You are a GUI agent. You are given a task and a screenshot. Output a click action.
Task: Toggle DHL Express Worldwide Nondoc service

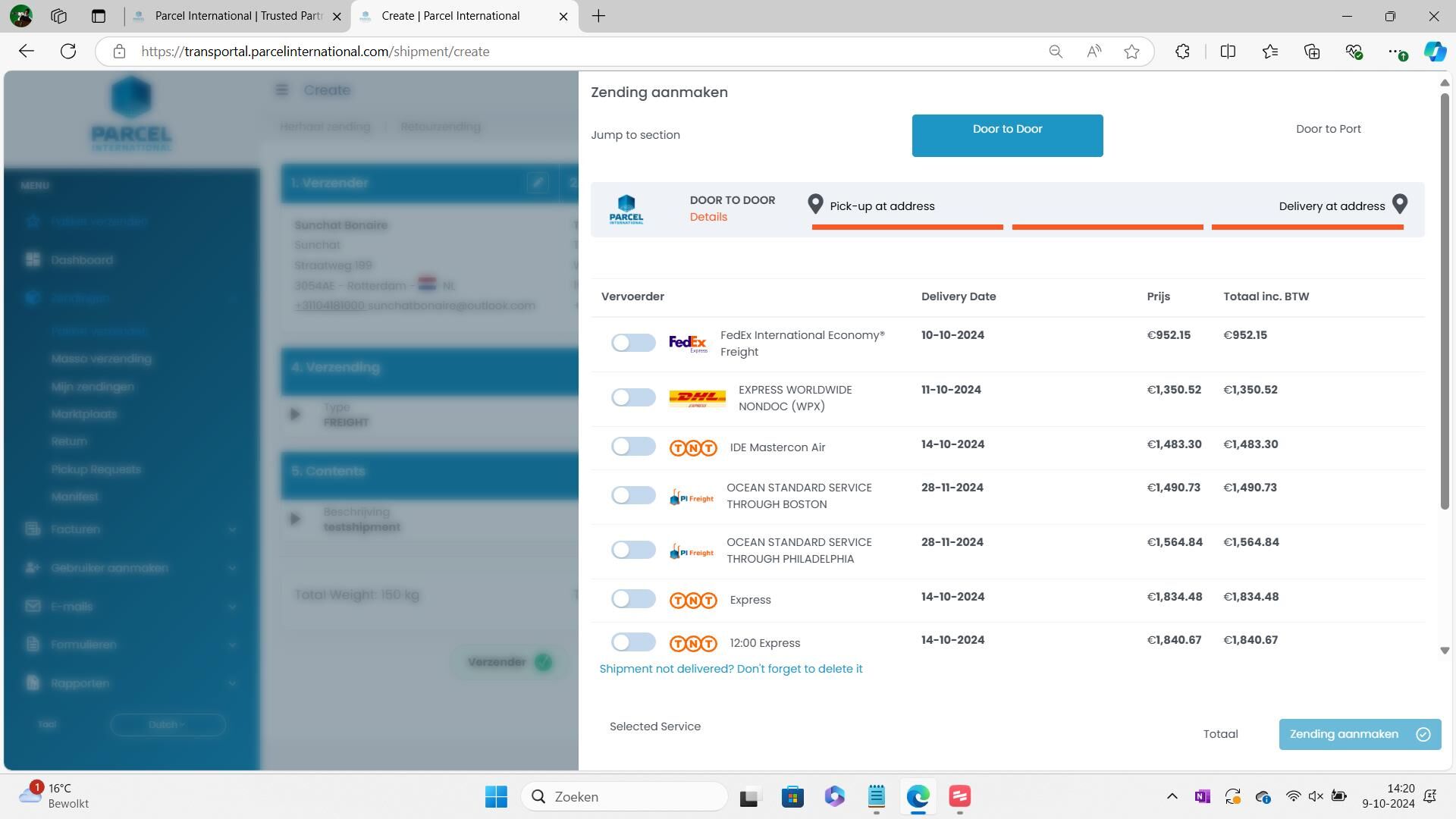(x=633, y=397)
